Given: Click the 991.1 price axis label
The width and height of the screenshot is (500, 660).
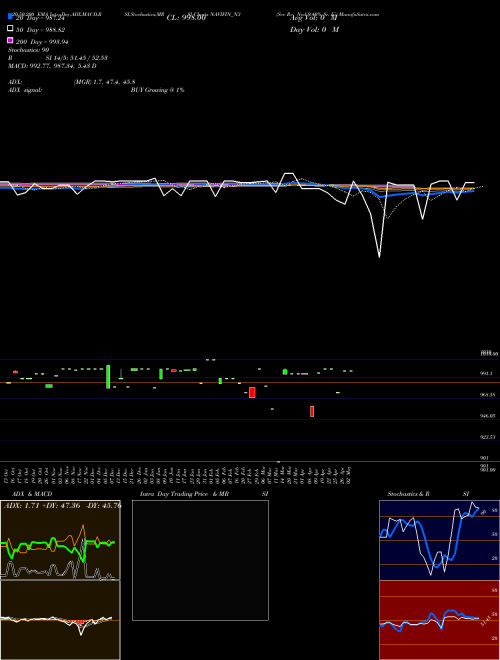Looking at the screenshot, I should point(487,373).
